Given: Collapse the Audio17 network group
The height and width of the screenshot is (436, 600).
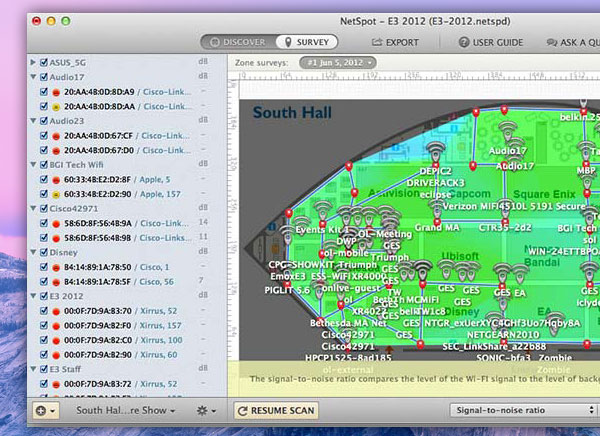Looking at the screenshot, I should (x=33, y=77).
